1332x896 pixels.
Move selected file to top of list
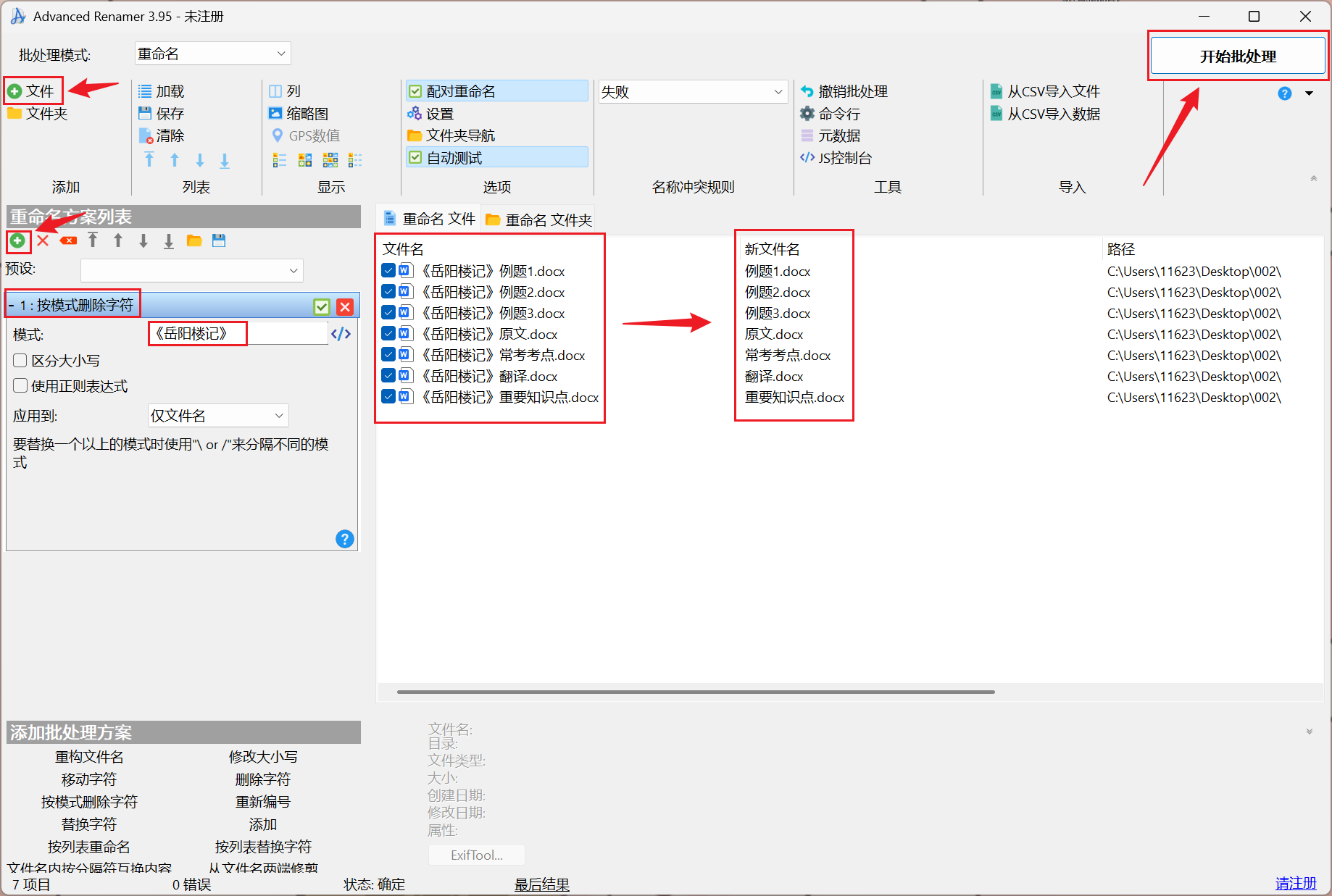click(149, 160)
